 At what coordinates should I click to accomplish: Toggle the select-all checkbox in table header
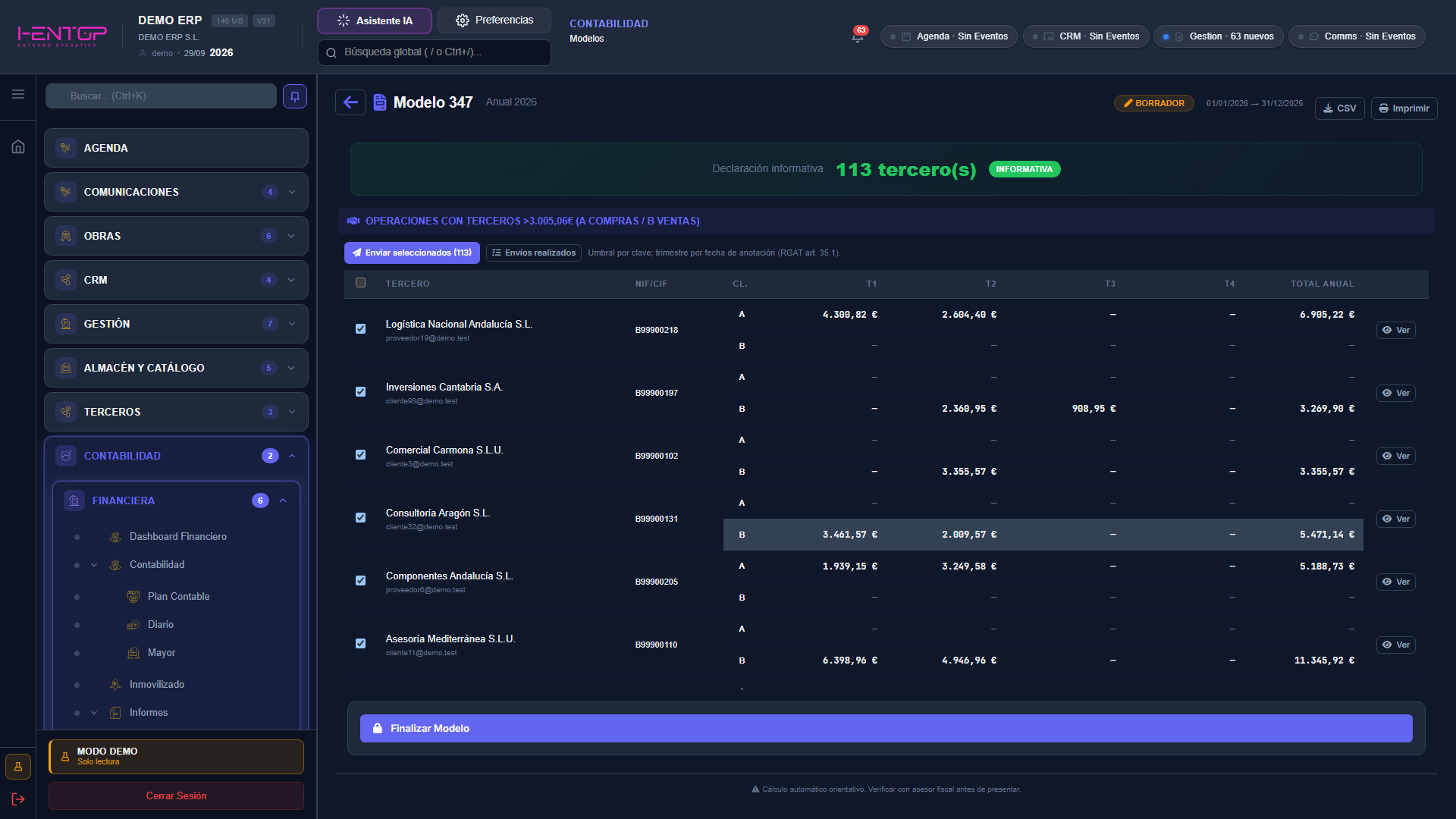click(x=360, y=283)
